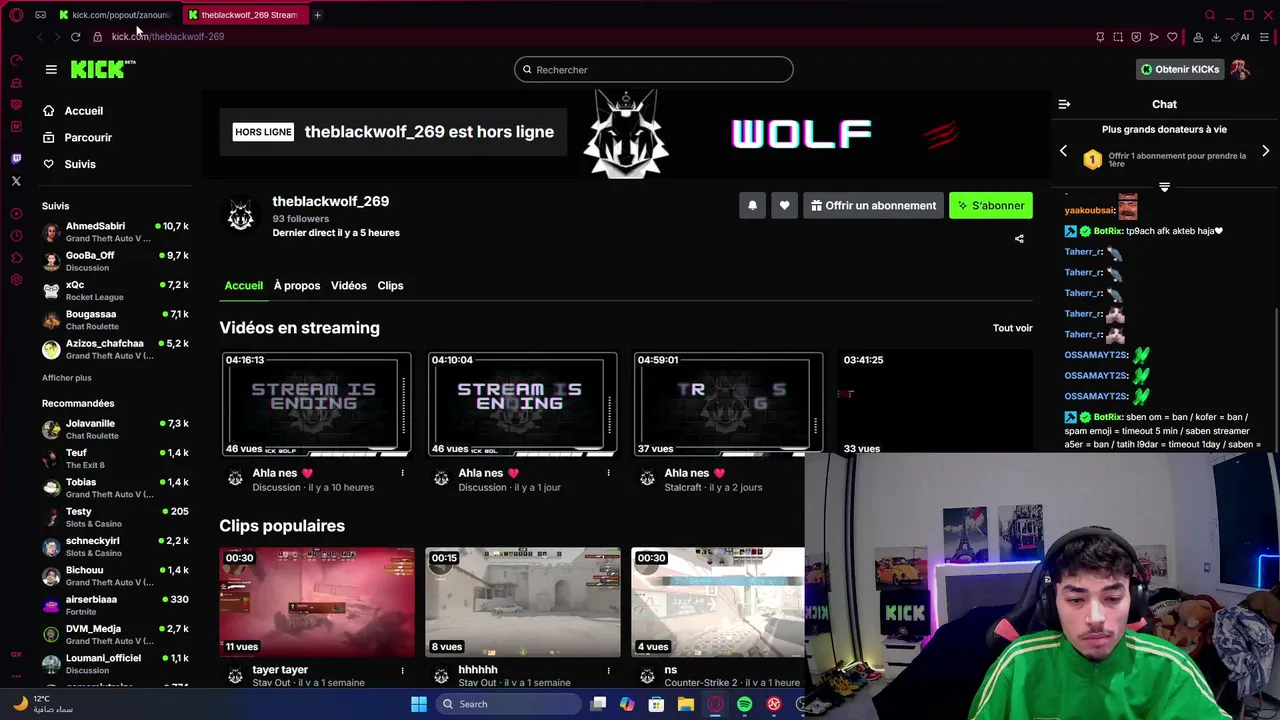Click the X icon in Opera sidebar
Viewport: 1280px width, 720px height.
[16, 181]
